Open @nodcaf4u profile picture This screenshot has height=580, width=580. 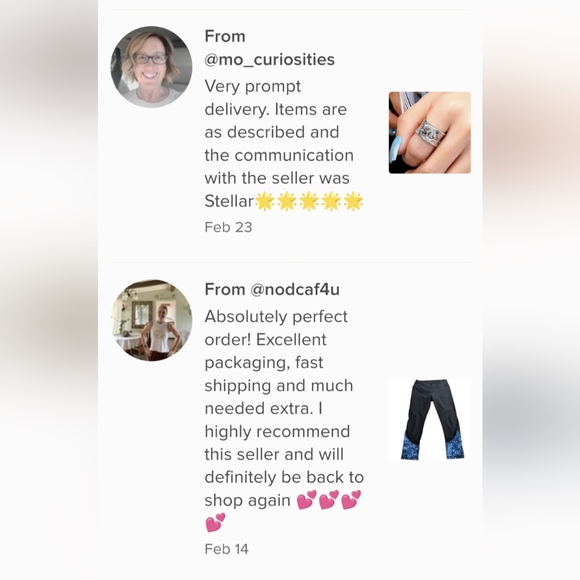coord(151,320)
